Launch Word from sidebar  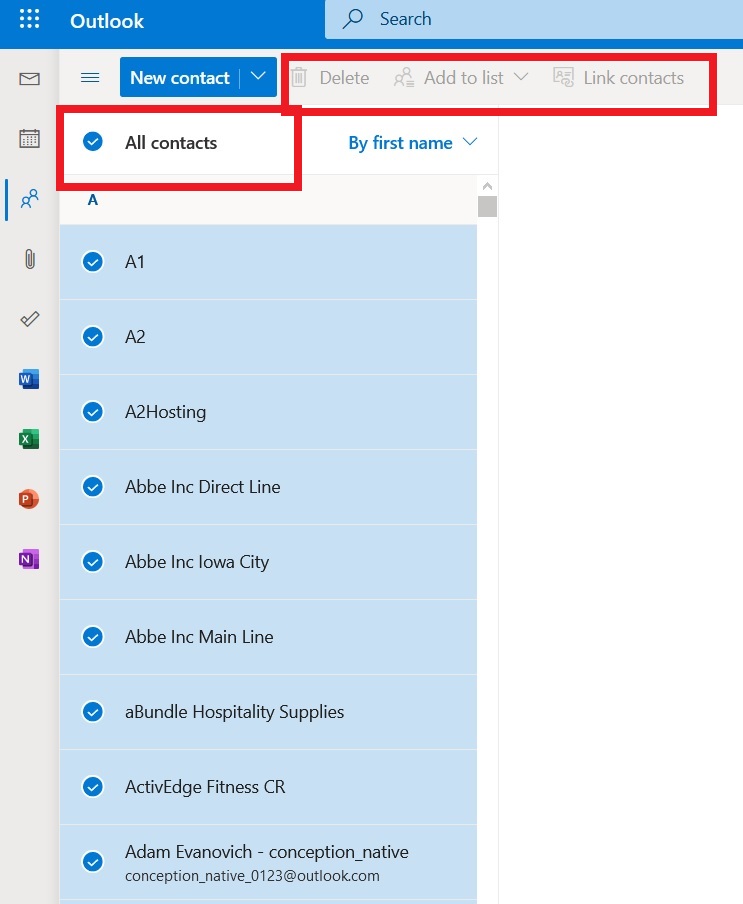coord(29,379)
